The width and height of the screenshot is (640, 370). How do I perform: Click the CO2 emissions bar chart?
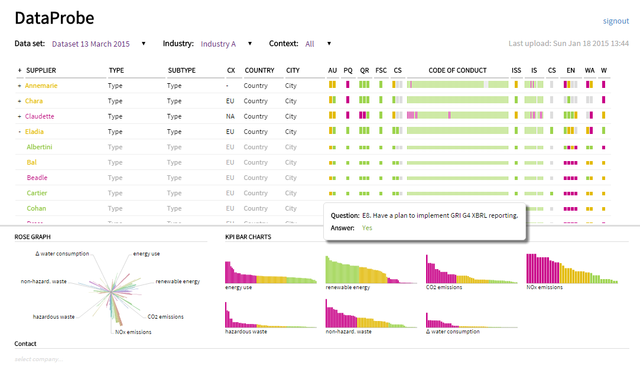pyautogui.click(x=471, y=269)
